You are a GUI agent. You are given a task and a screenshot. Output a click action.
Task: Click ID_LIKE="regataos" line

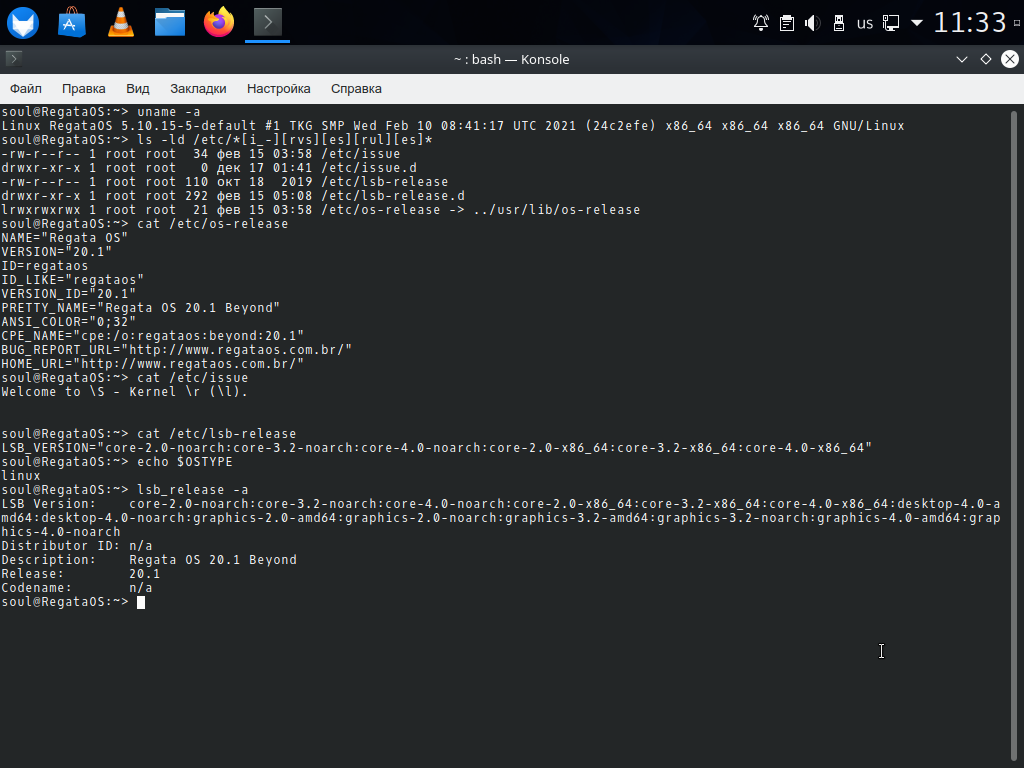[72, 280]
